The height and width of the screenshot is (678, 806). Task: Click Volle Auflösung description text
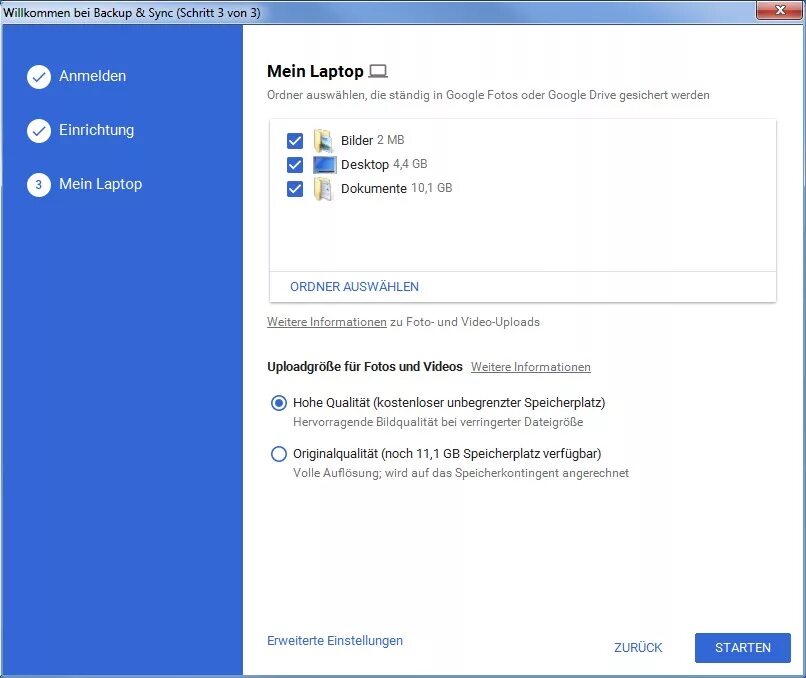click(461, 473)
